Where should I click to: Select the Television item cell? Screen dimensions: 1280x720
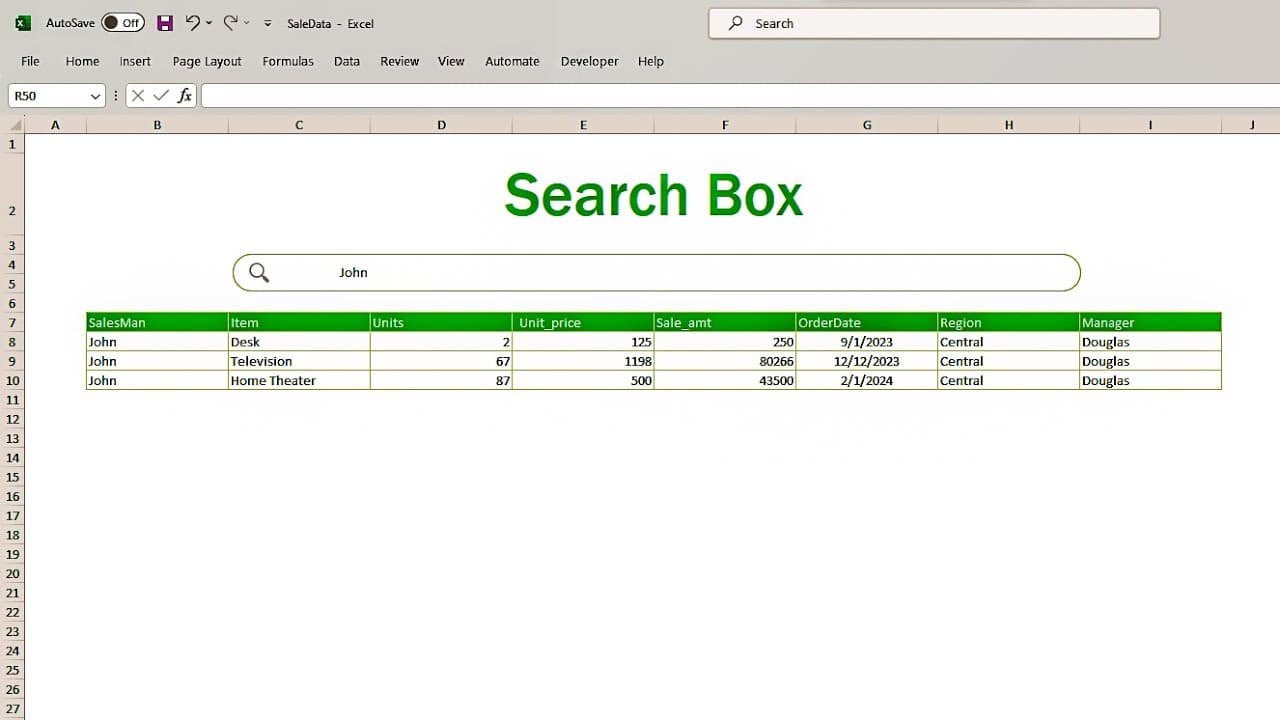299,361
